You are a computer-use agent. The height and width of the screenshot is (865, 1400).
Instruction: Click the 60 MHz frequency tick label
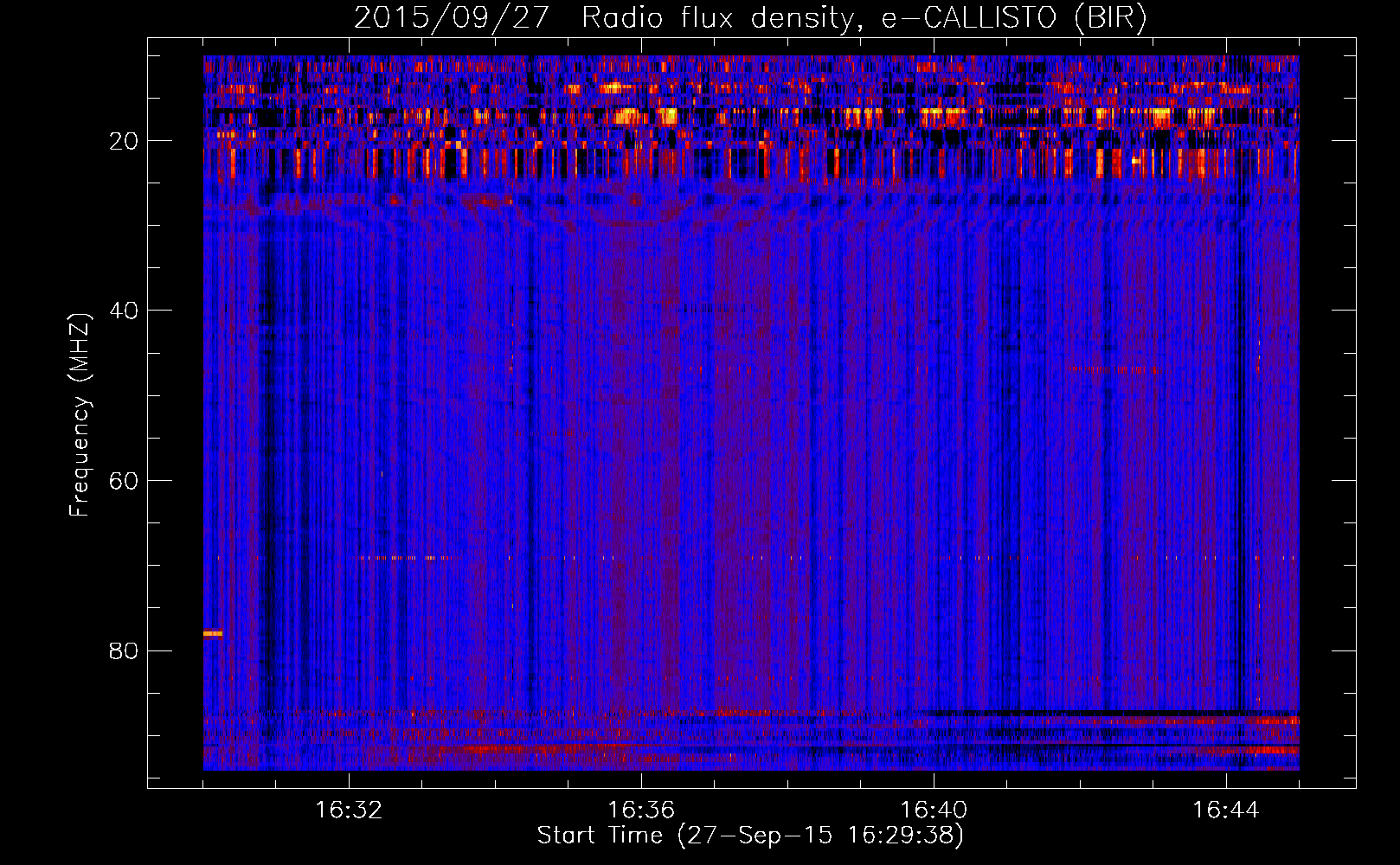(x=124, y=482)
